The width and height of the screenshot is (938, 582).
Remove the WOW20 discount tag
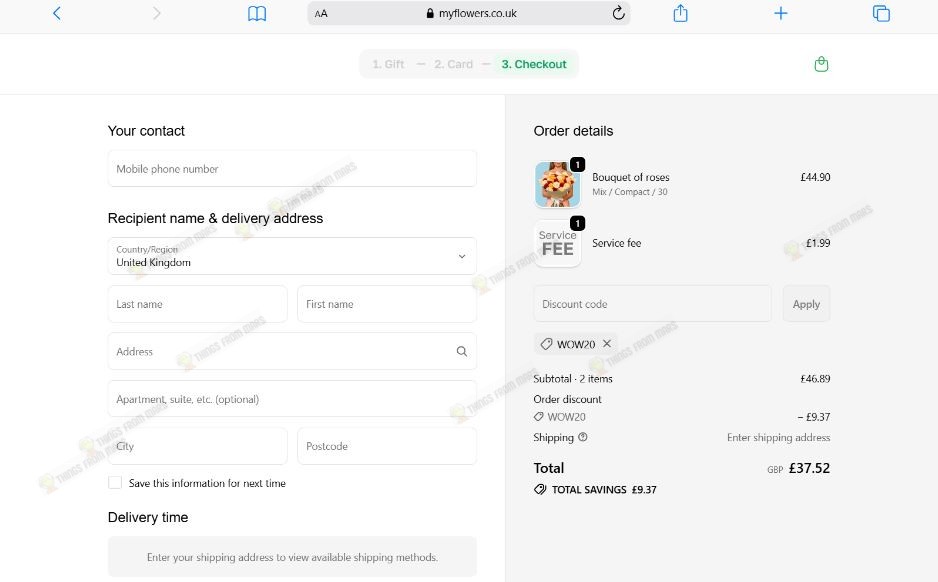(607, 343)
